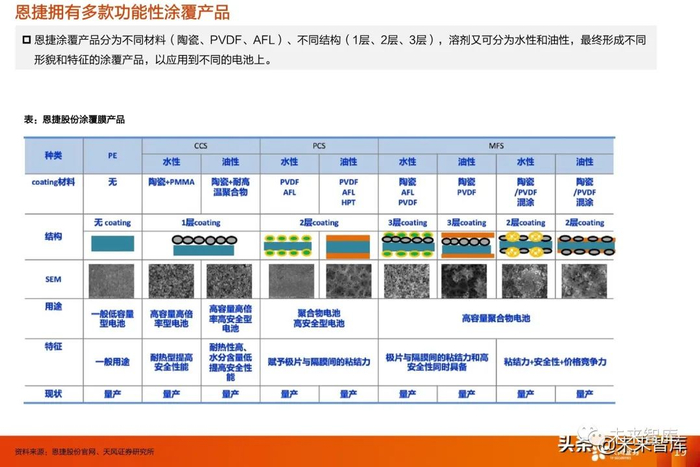Select the table caption 表：恩捷股份涂覆膜产品
Screen dimensions: 700x467
[74, 119]
